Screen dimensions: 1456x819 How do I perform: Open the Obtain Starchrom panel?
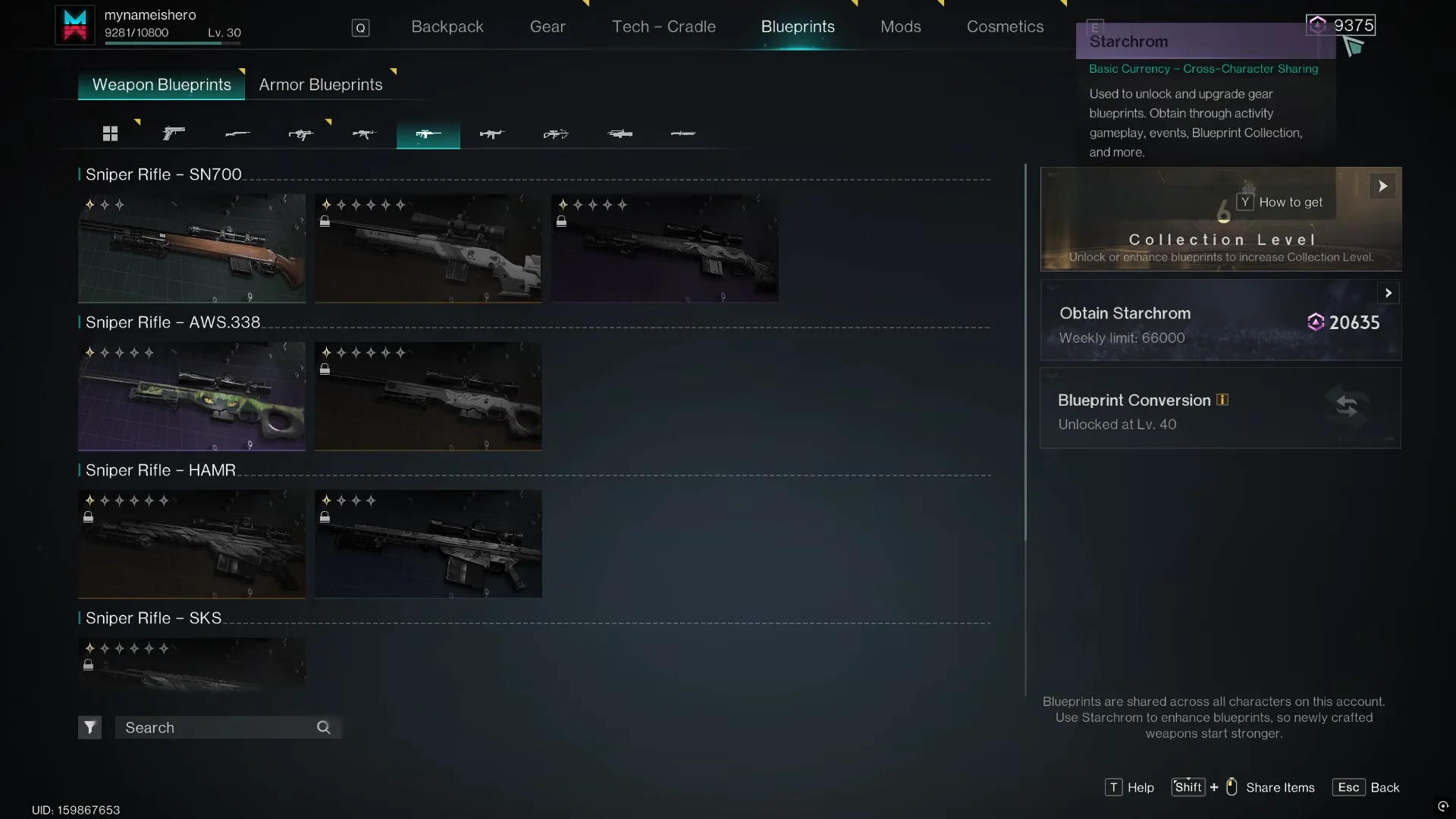tap(1221, 320)
